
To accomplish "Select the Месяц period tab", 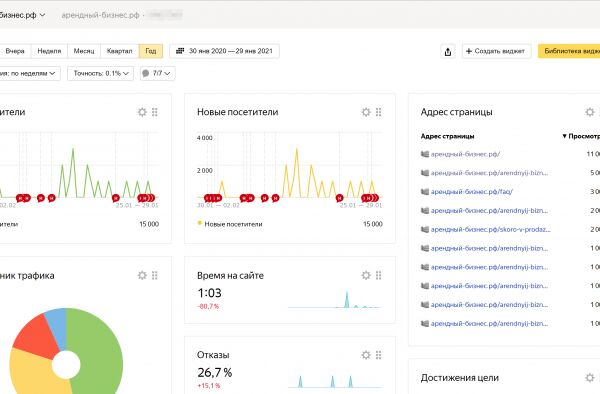I will 84,51.
